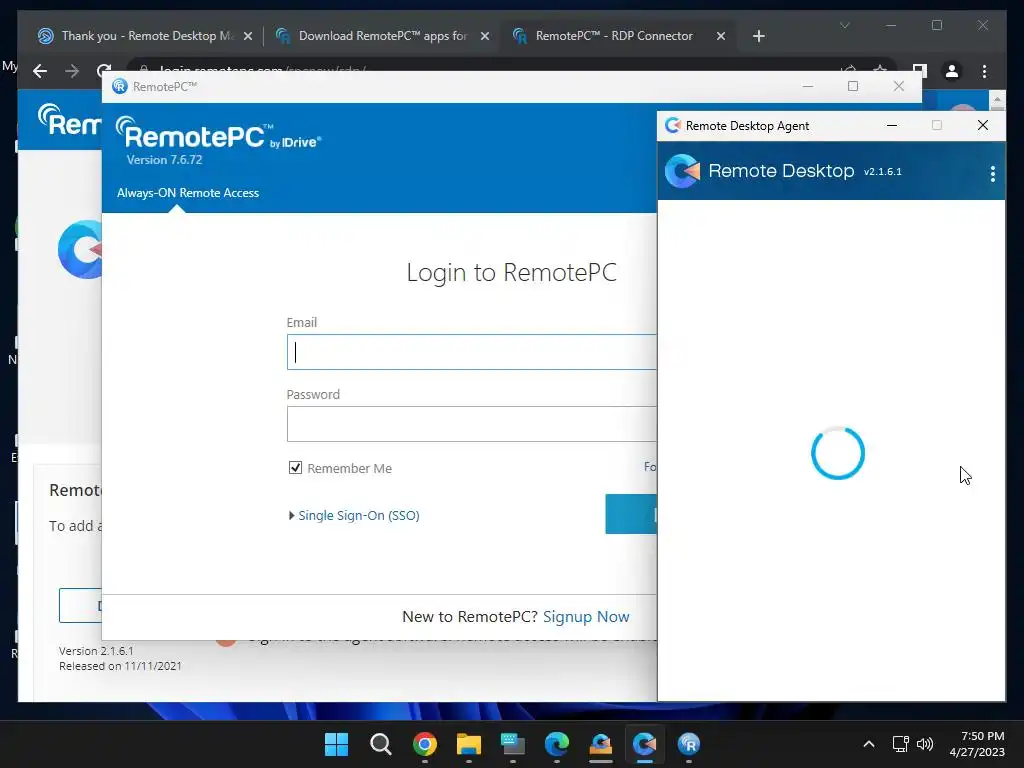
Task: Close the Thank you browser tab
Action: pyautogui.click(x=248, y=36)
